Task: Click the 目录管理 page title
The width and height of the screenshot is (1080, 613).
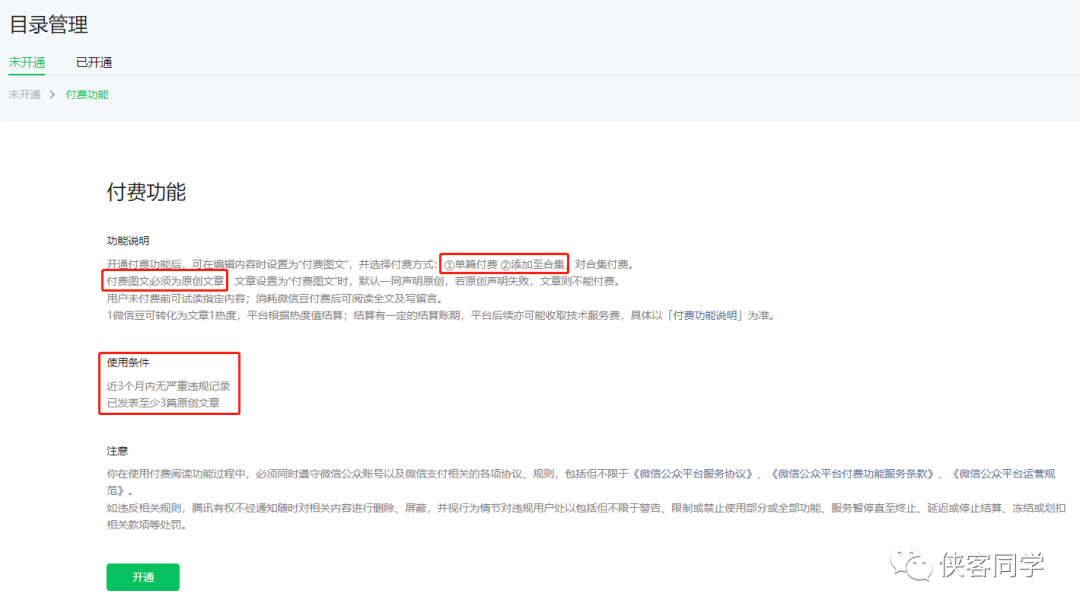Action: click(x=49, y=25)
